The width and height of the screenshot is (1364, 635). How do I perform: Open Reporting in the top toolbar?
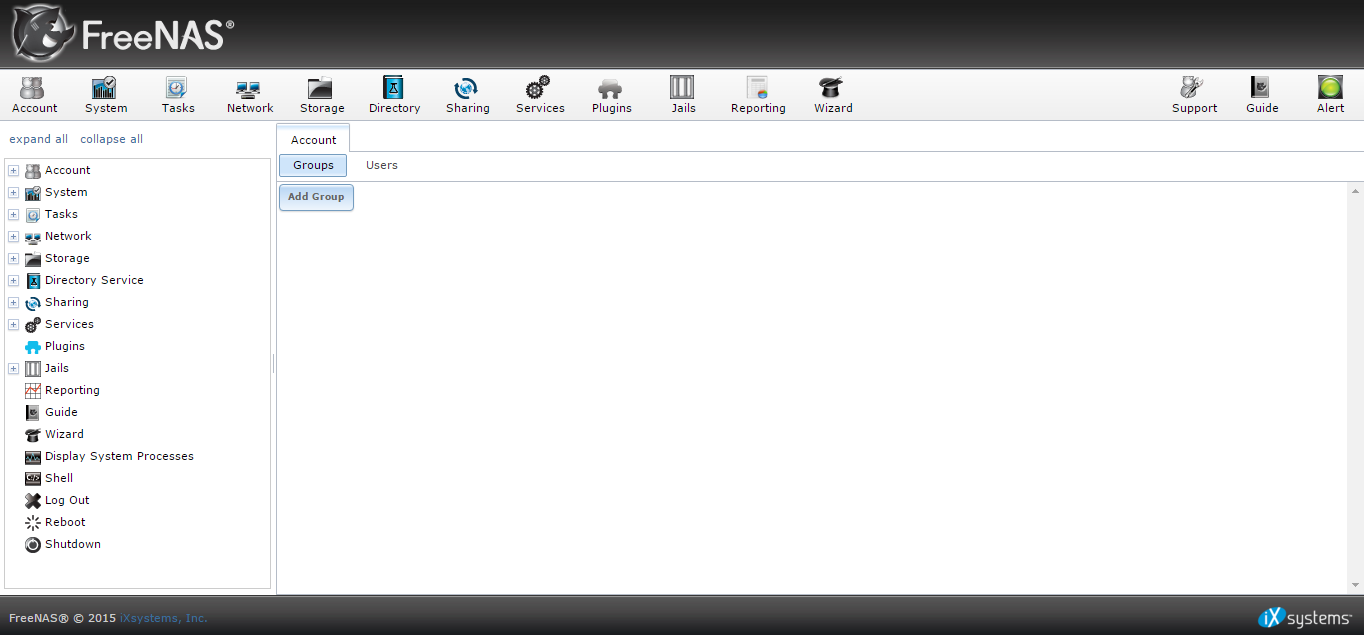pos(758,96)
